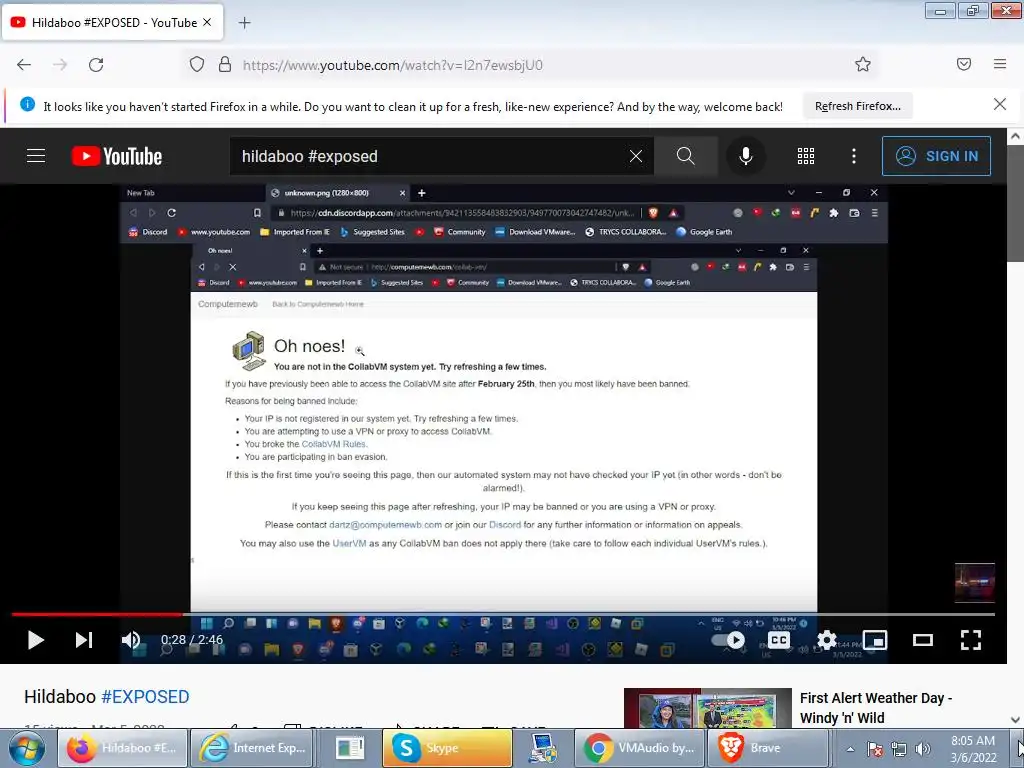The width and height of the screenshot is (1024, 768).
Task: Reload the page in Firefox
Action: click(96, 65)
